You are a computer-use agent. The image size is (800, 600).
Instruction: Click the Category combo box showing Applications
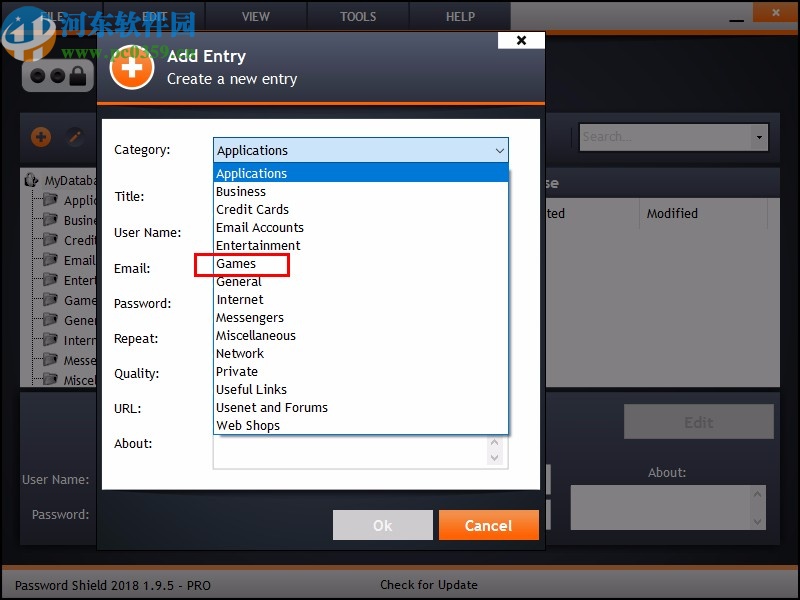(x=361, y=151)
